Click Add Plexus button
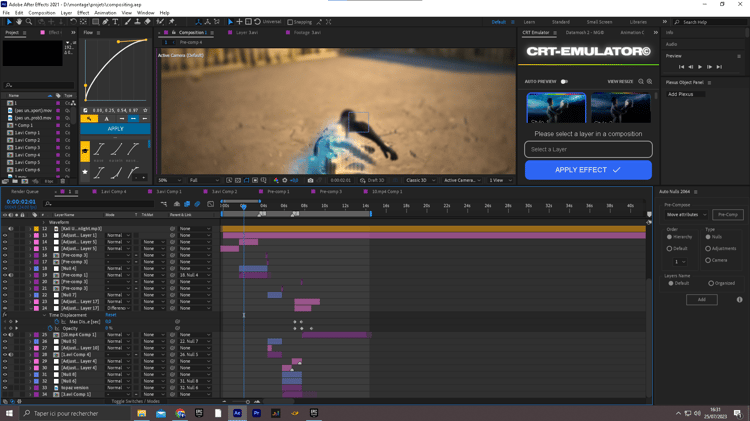750x421 pixels. click(685, 94)
